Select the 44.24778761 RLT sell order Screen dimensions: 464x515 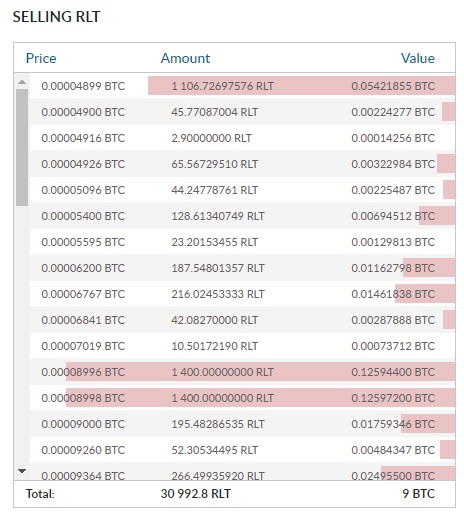tap(243, 190)
